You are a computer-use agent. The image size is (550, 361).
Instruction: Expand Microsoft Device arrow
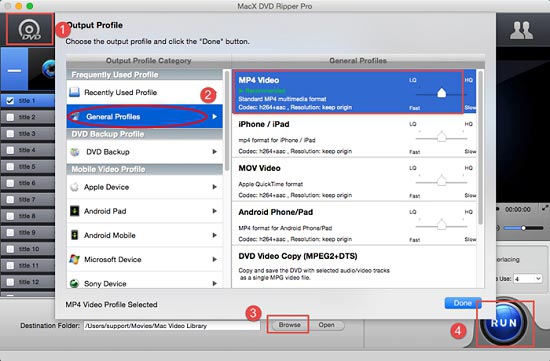(x=215, y=259)
